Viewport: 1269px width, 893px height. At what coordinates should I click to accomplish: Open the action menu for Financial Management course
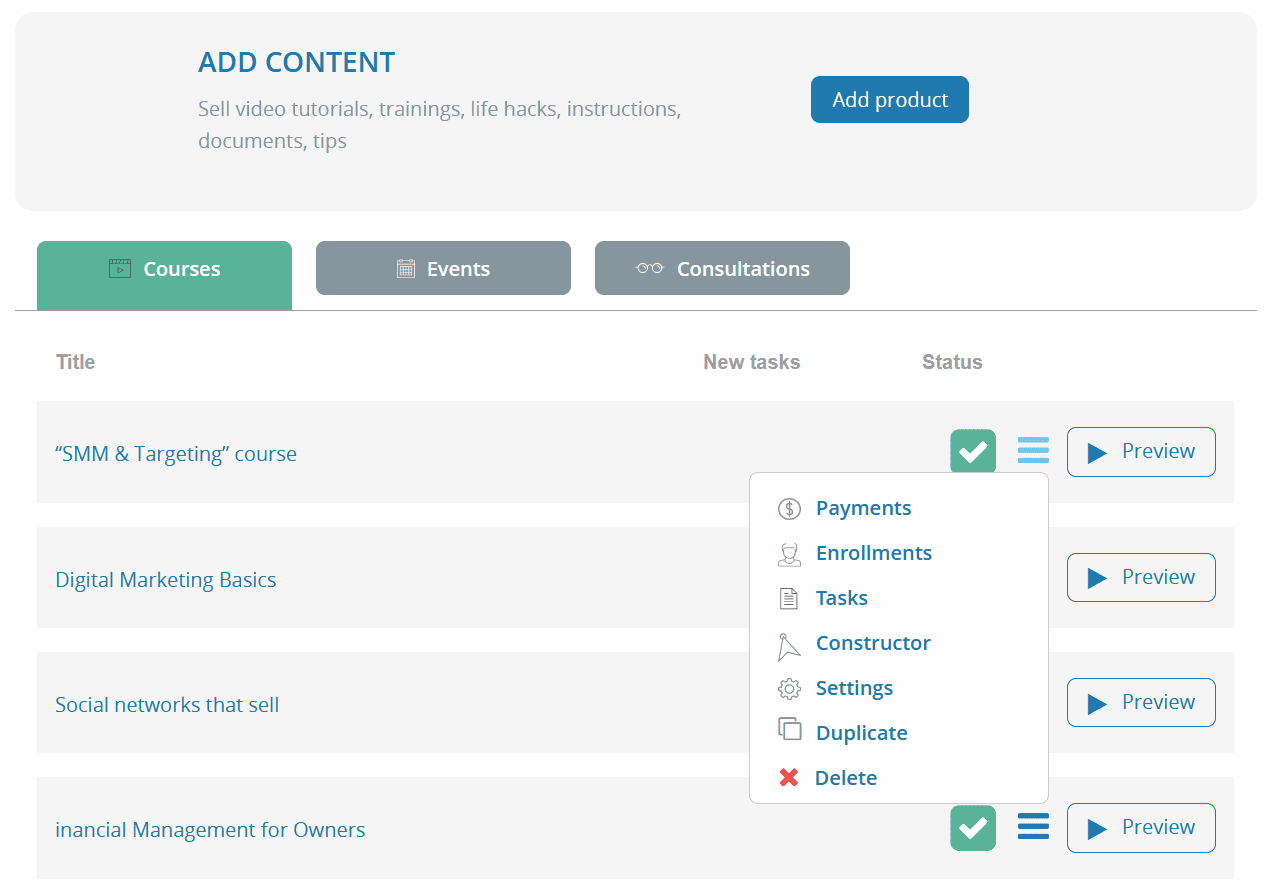[x=1033, y=827]
